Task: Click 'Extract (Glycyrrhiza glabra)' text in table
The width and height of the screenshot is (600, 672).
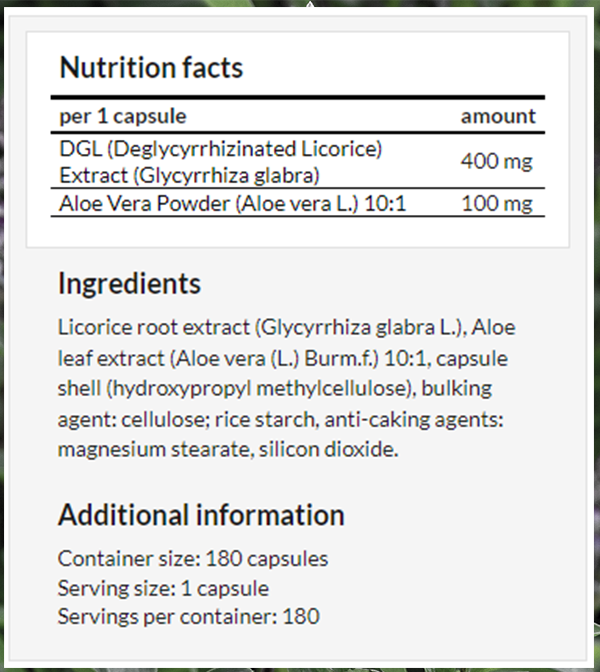Action: tap(189, 175)
